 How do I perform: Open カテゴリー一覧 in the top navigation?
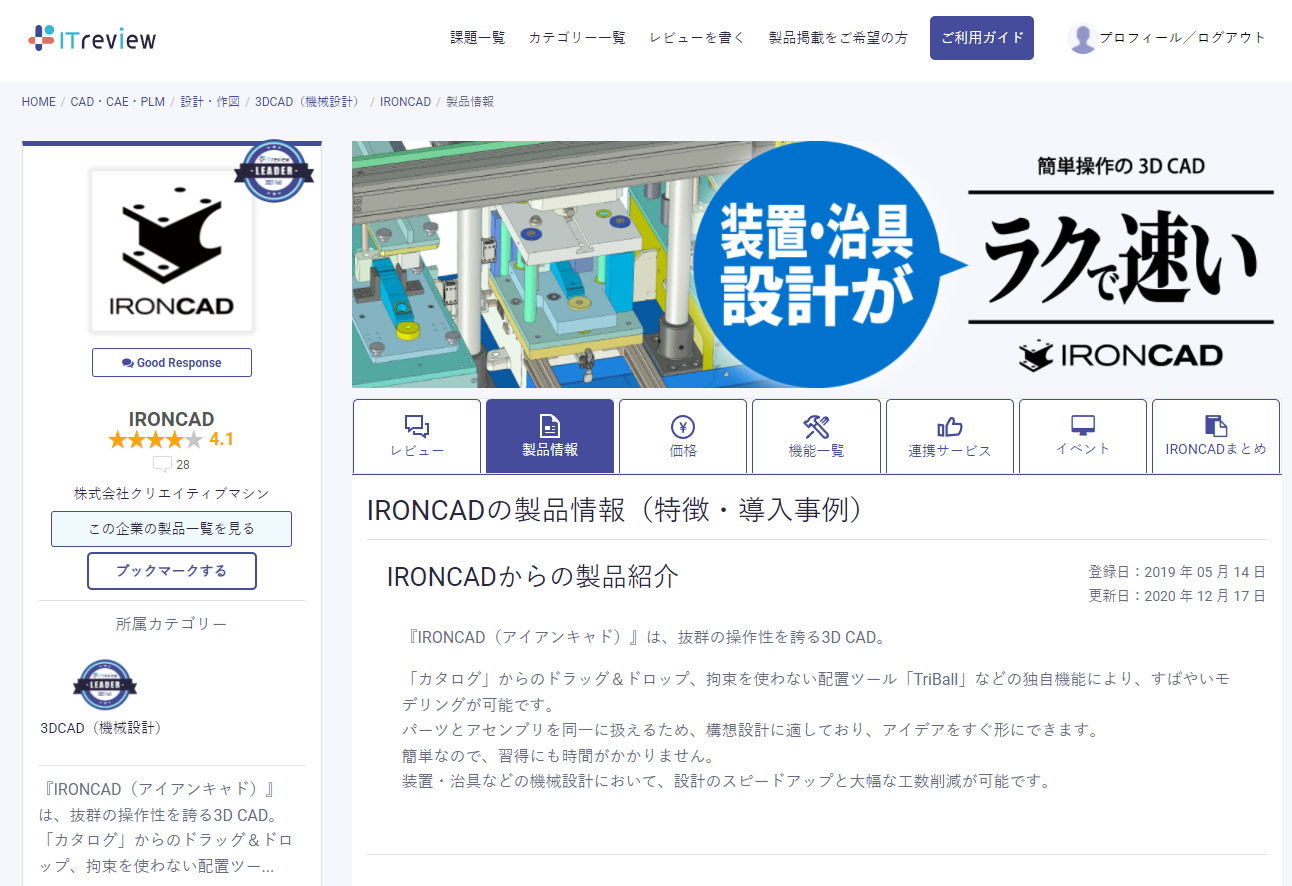point(577,38)
